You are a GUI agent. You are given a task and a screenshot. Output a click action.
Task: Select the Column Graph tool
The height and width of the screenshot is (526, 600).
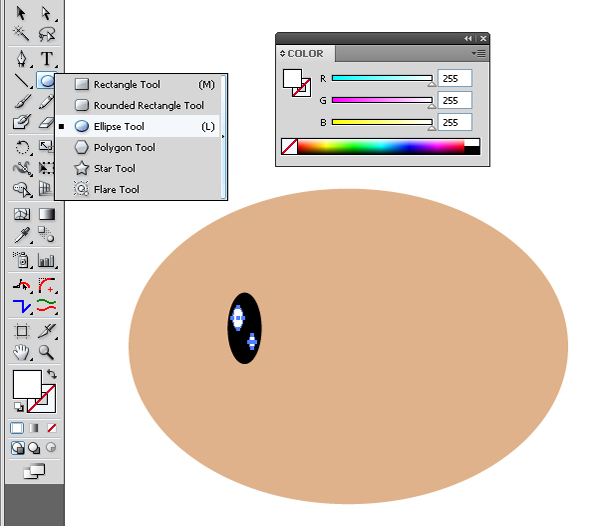point(47,261)
